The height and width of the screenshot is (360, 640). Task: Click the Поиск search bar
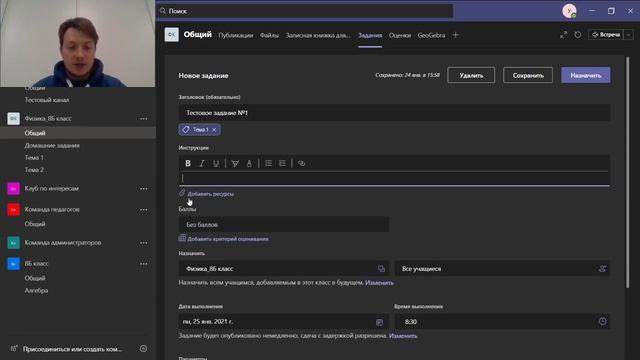click(x=305, y=11)
